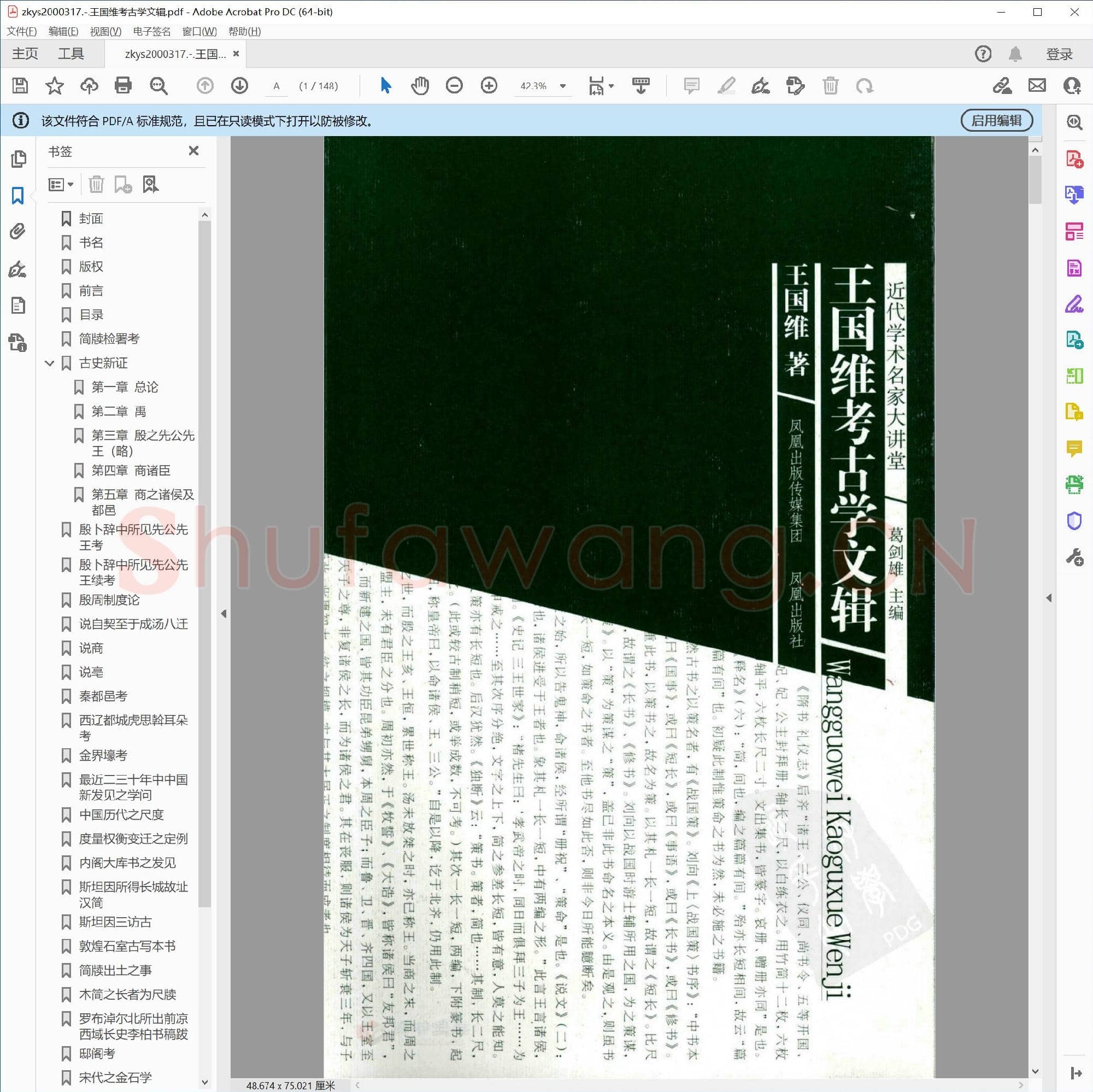Open the 文件 menu
The height and width of the screenshot is (1092, 1093).
click(22, 31)
